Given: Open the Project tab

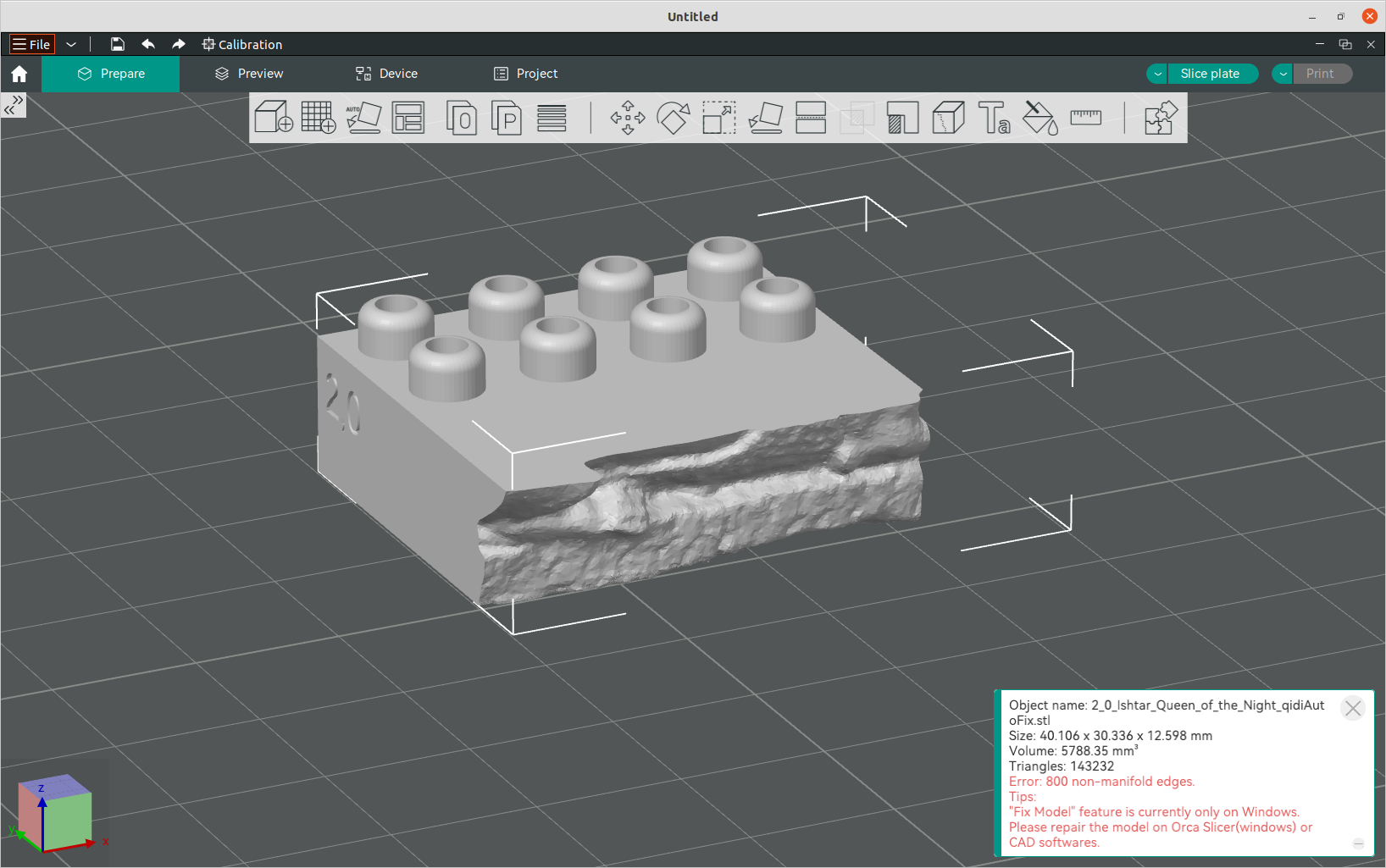Looking at the screenshot, I should (525, 74).
